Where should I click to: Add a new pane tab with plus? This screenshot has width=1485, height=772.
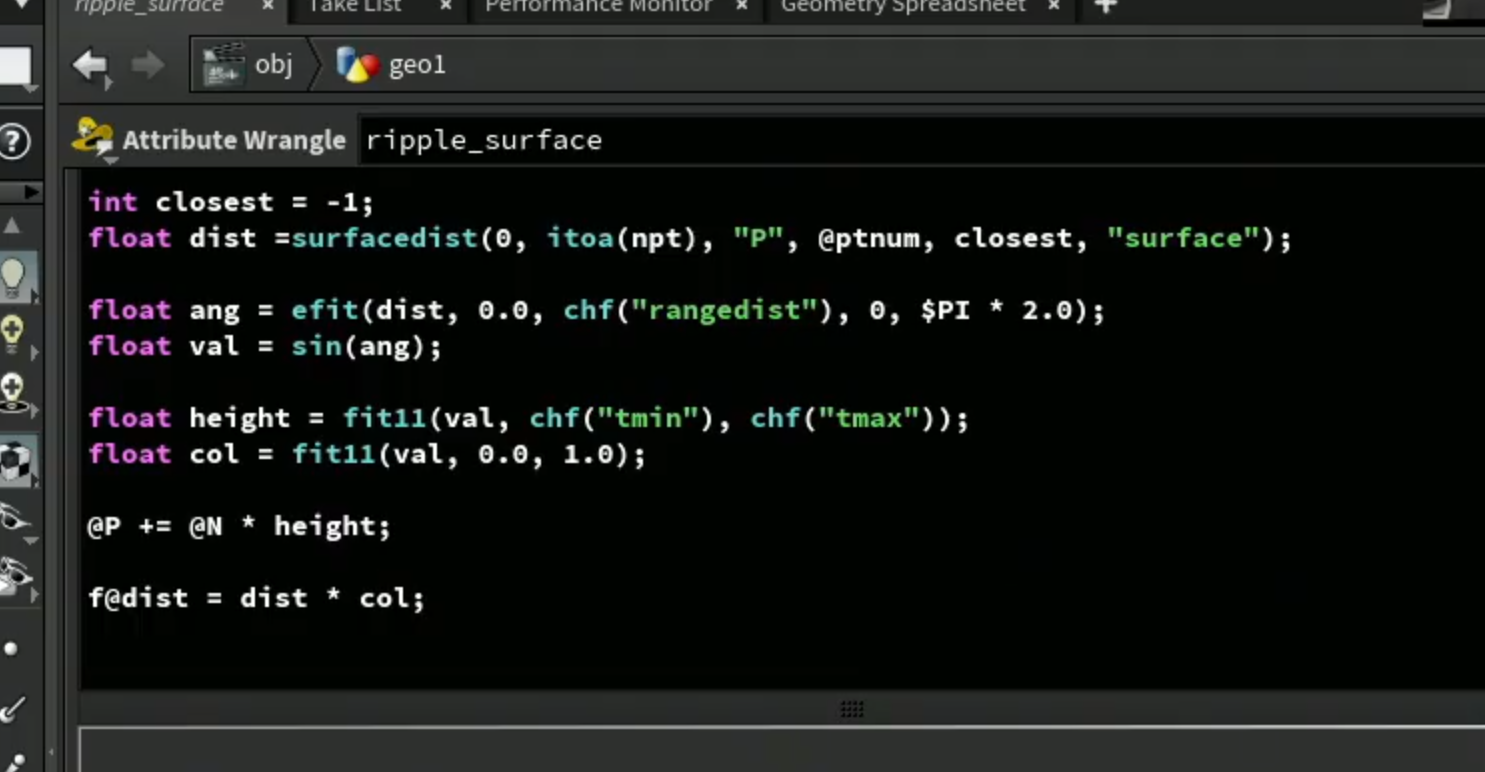point(1104,8)
